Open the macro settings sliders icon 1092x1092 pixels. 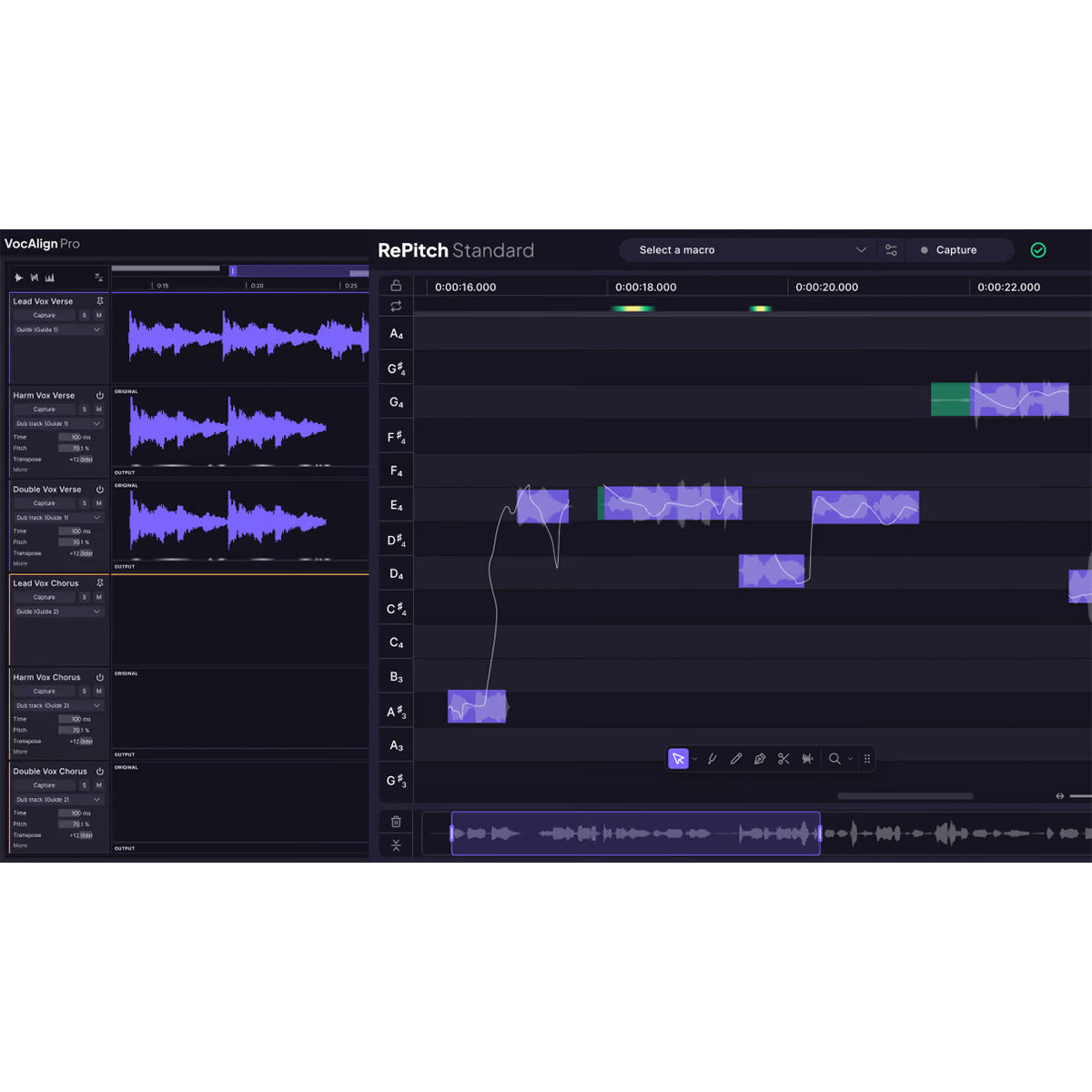click(x=891, y=250)
